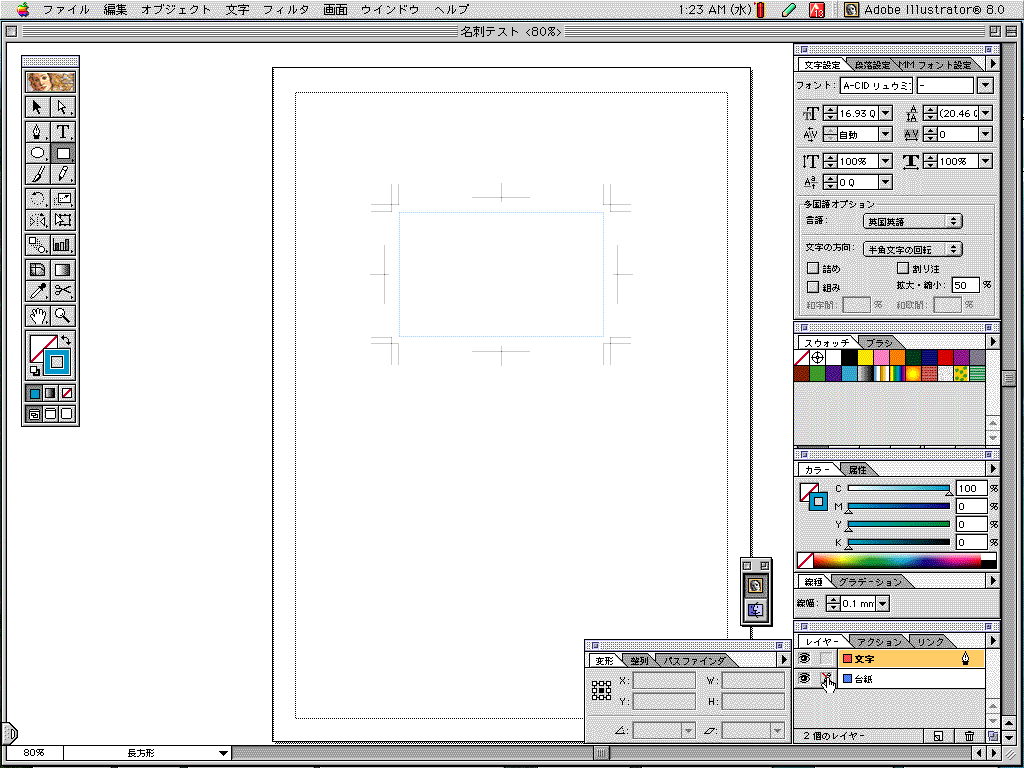Screen dimensions: 1024x768
Task: Check the 割り注 checkbox
Action: coord(902,269)
